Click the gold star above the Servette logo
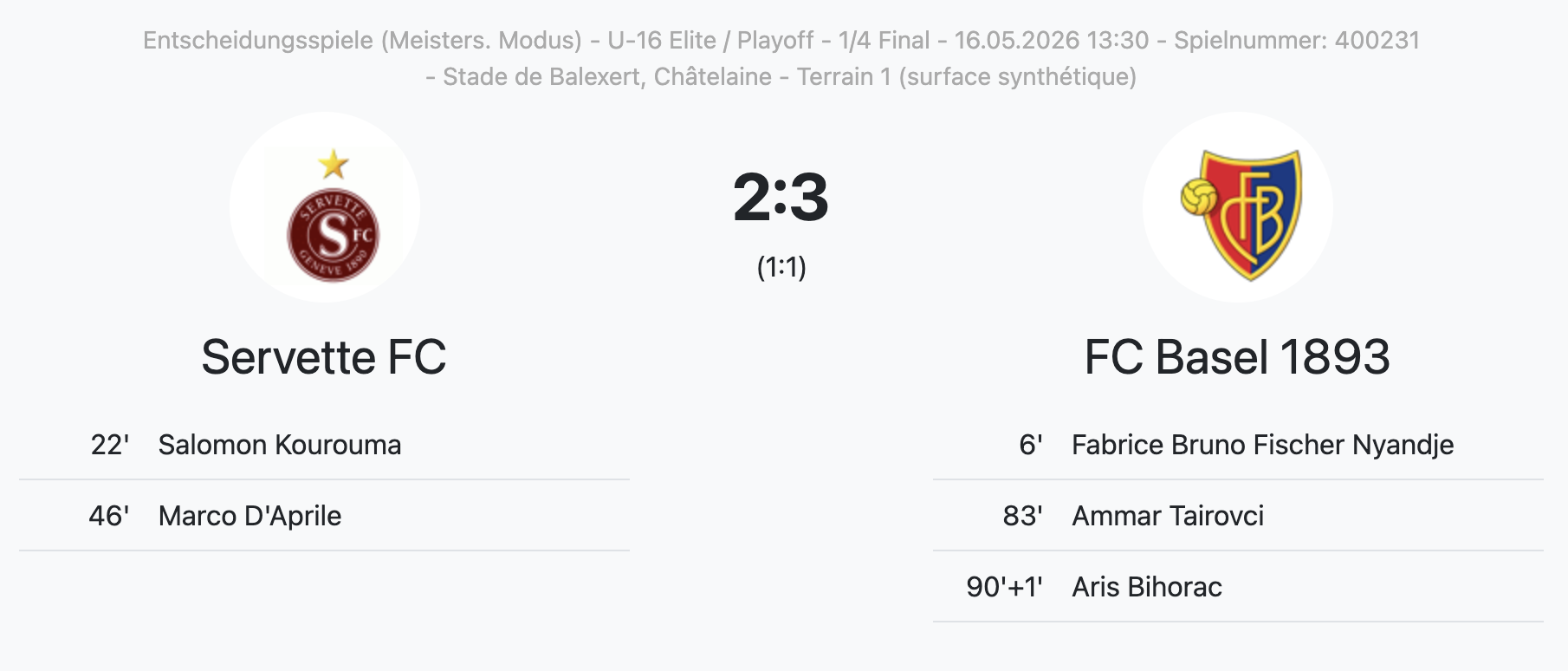The image size is (1568, 671). point(334,163)
